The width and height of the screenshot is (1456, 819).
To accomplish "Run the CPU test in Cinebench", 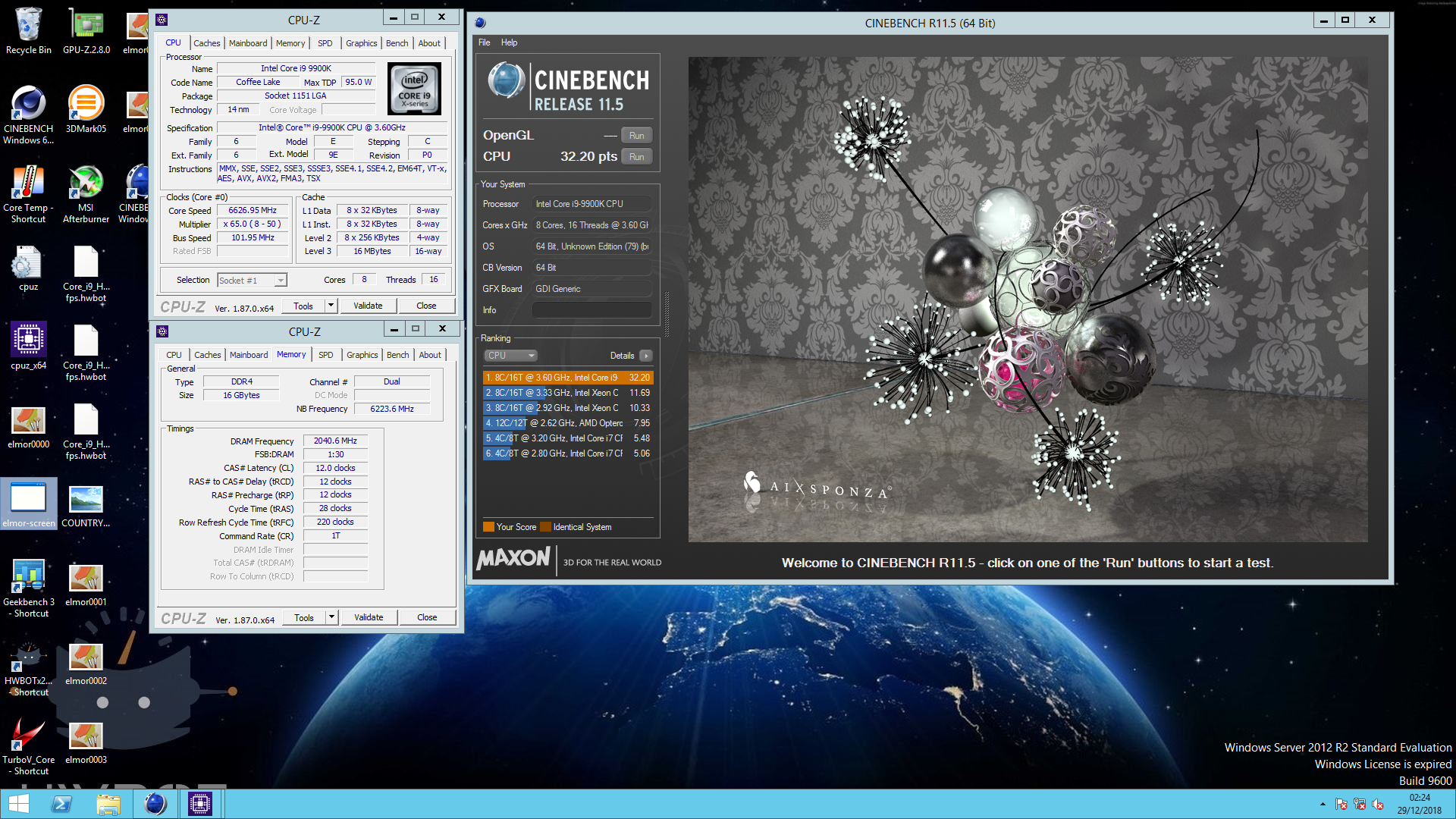I will (x=637, y=157).
